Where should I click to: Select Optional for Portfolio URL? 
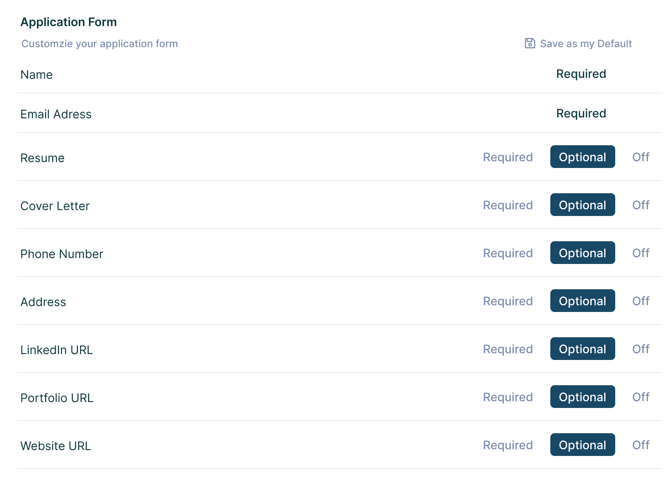coord(582,397)
